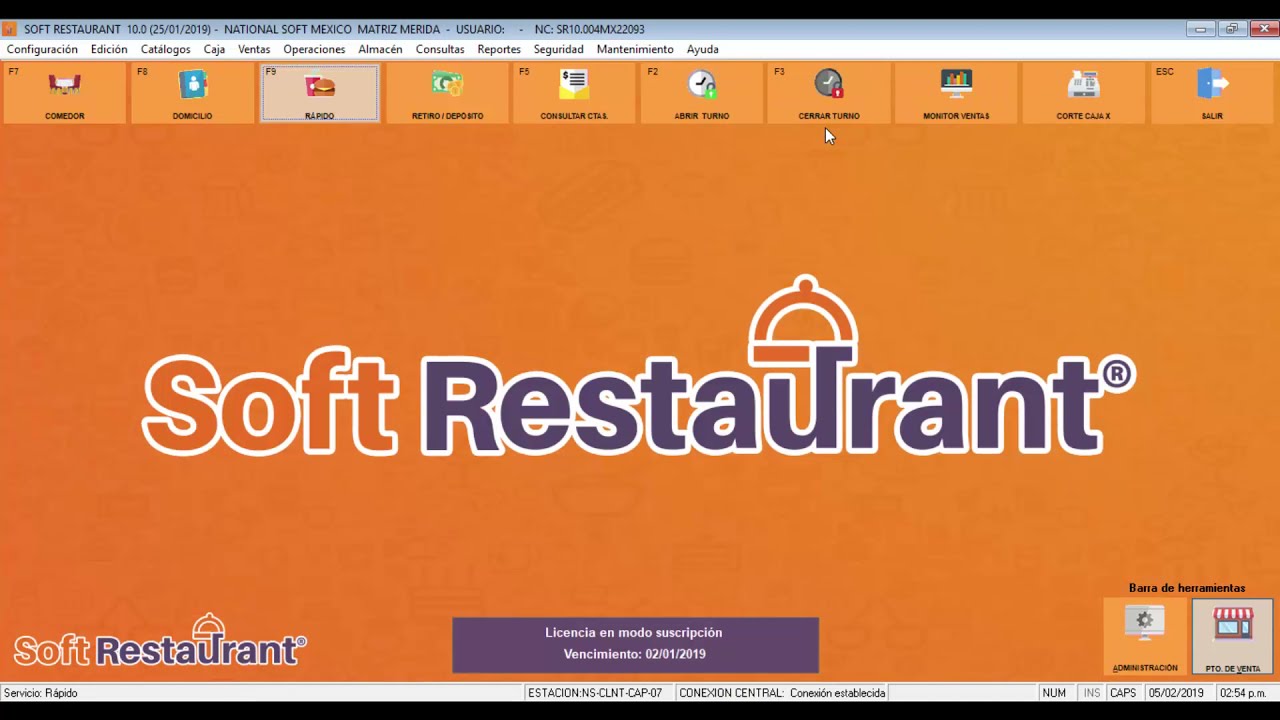
Task: Open the Configuración menu
Action: point(42,49)
